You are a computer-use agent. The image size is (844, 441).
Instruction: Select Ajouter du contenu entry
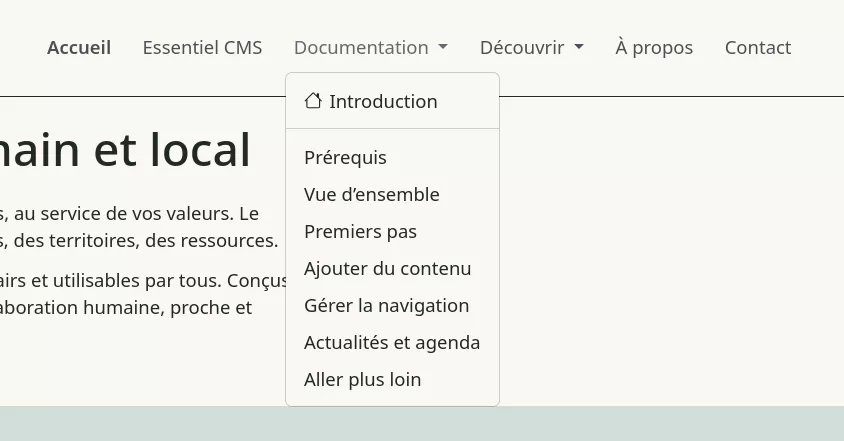click(x=392, y=268)
